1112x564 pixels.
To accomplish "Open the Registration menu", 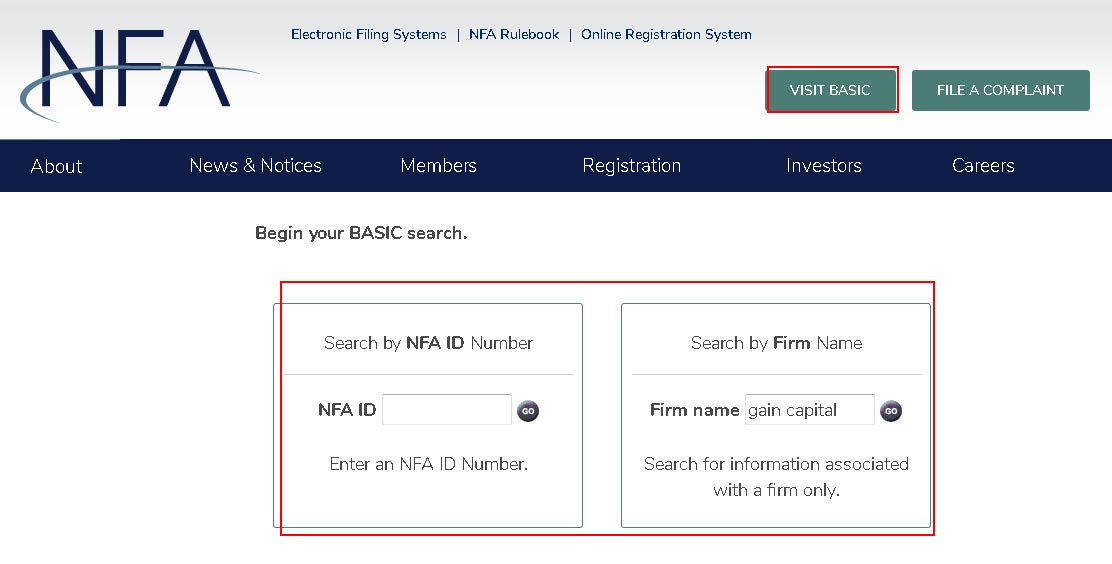I will click(x=631, y=166).
